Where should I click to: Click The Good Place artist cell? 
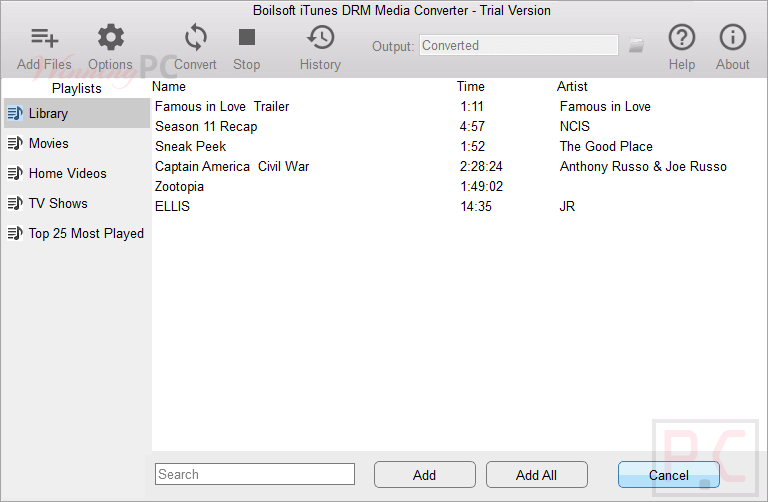click(606, 146)
